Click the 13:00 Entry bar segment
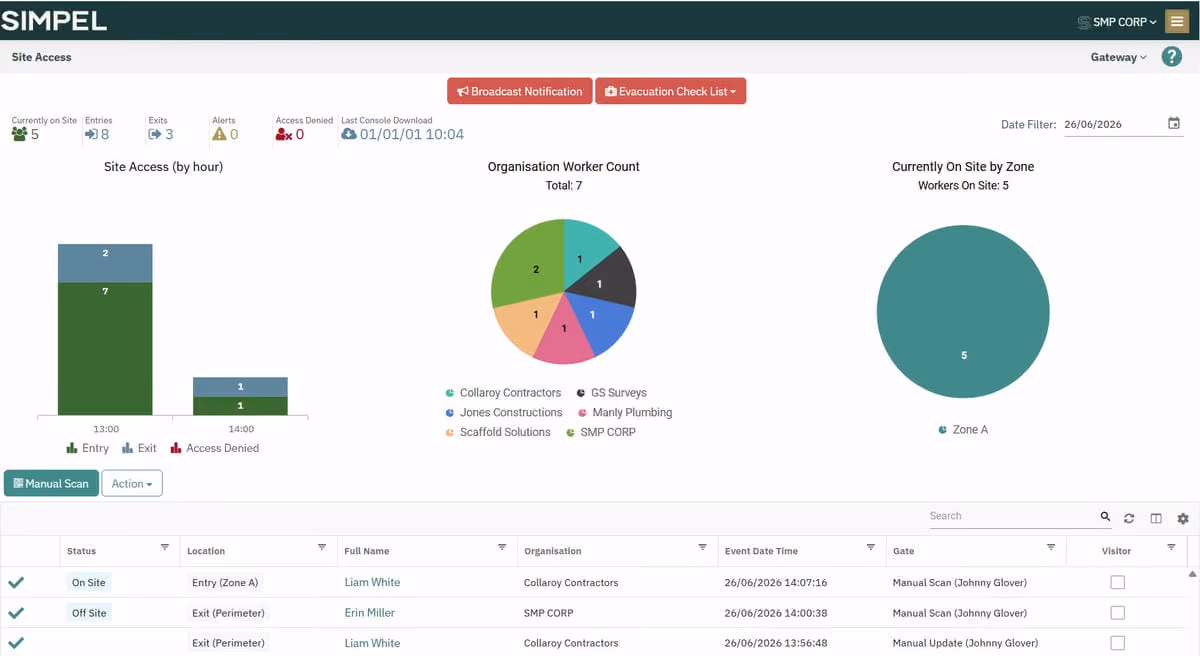 pos(105,348)
